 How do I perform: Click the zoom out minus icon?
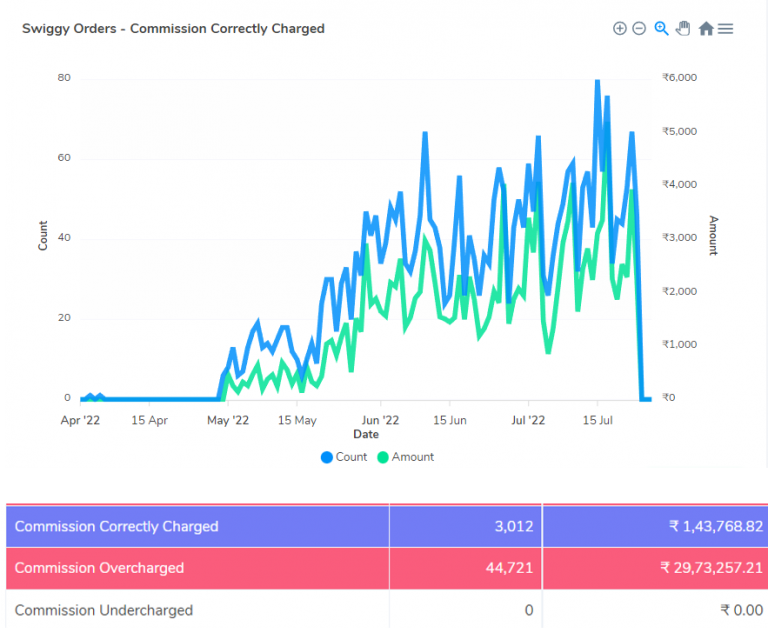pyautogui.click(x=639, y=29)
